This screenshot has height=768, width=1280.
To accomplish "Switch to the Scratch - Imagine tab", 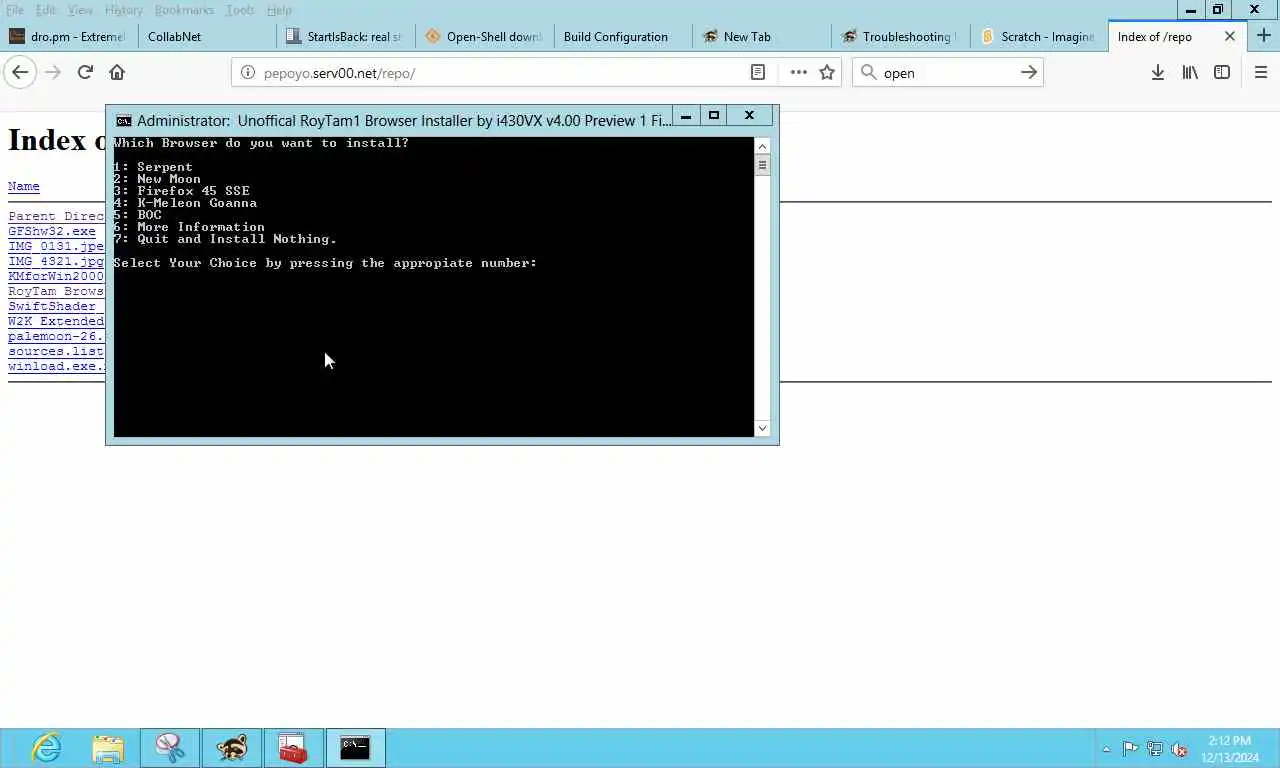I will pos(1039,36).
